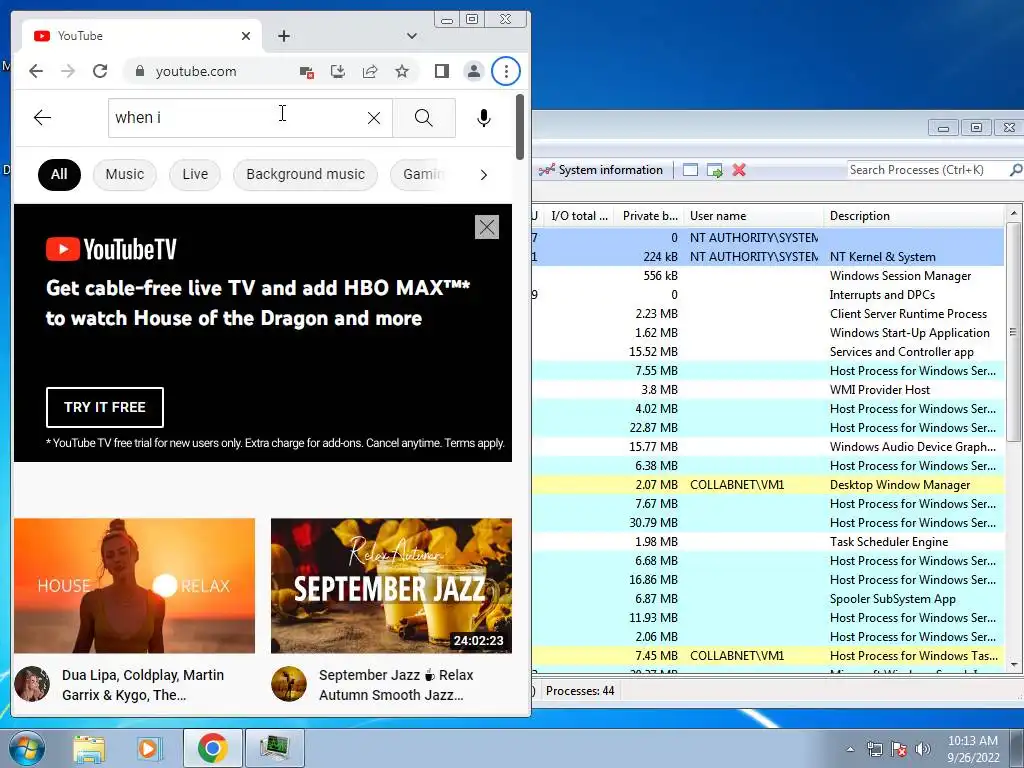Open channel avatar beside September Jazz video

(x=289, y=684)
